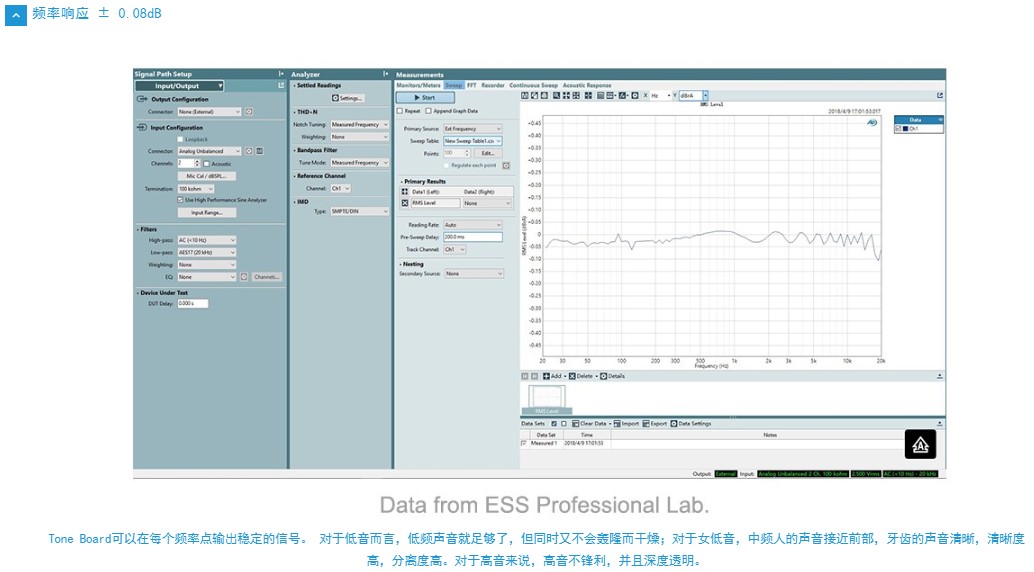
Task: Click Clear Data in Data Sets toolbar
Action: click(x=589, y=424)
